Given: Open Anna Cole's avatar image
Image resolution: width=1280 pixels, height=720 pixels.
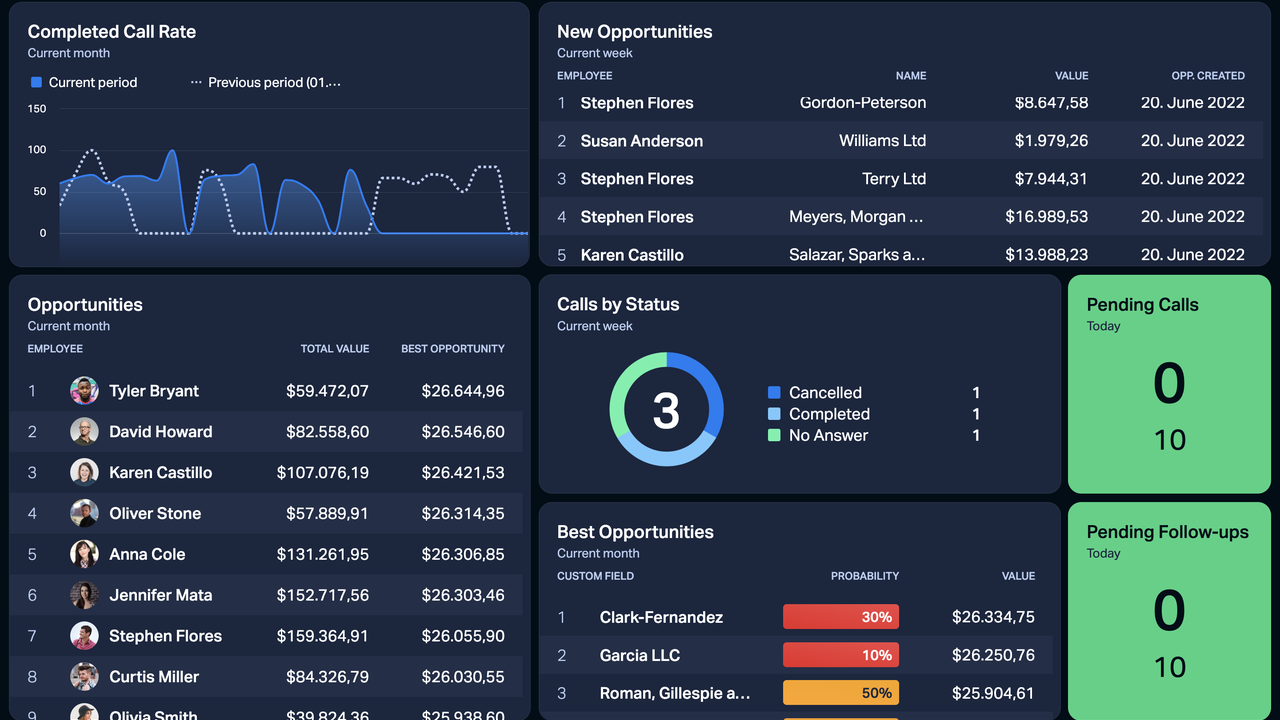Looking at the screenshot, I should (84, 554).
